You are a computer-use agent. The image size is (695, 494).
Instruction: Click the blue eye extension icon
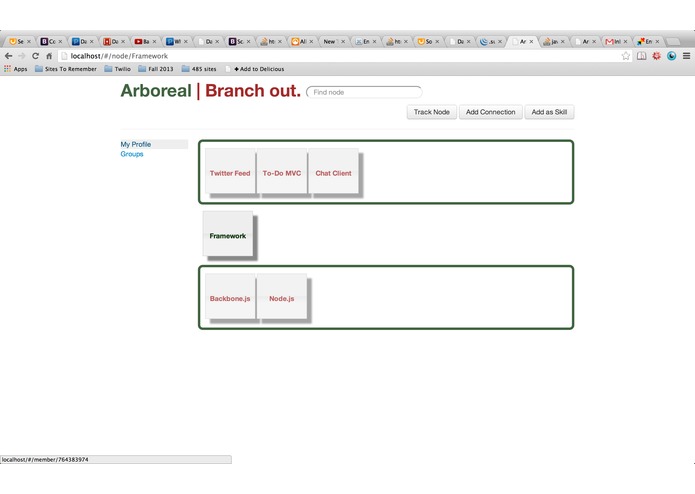coord(672,56)
